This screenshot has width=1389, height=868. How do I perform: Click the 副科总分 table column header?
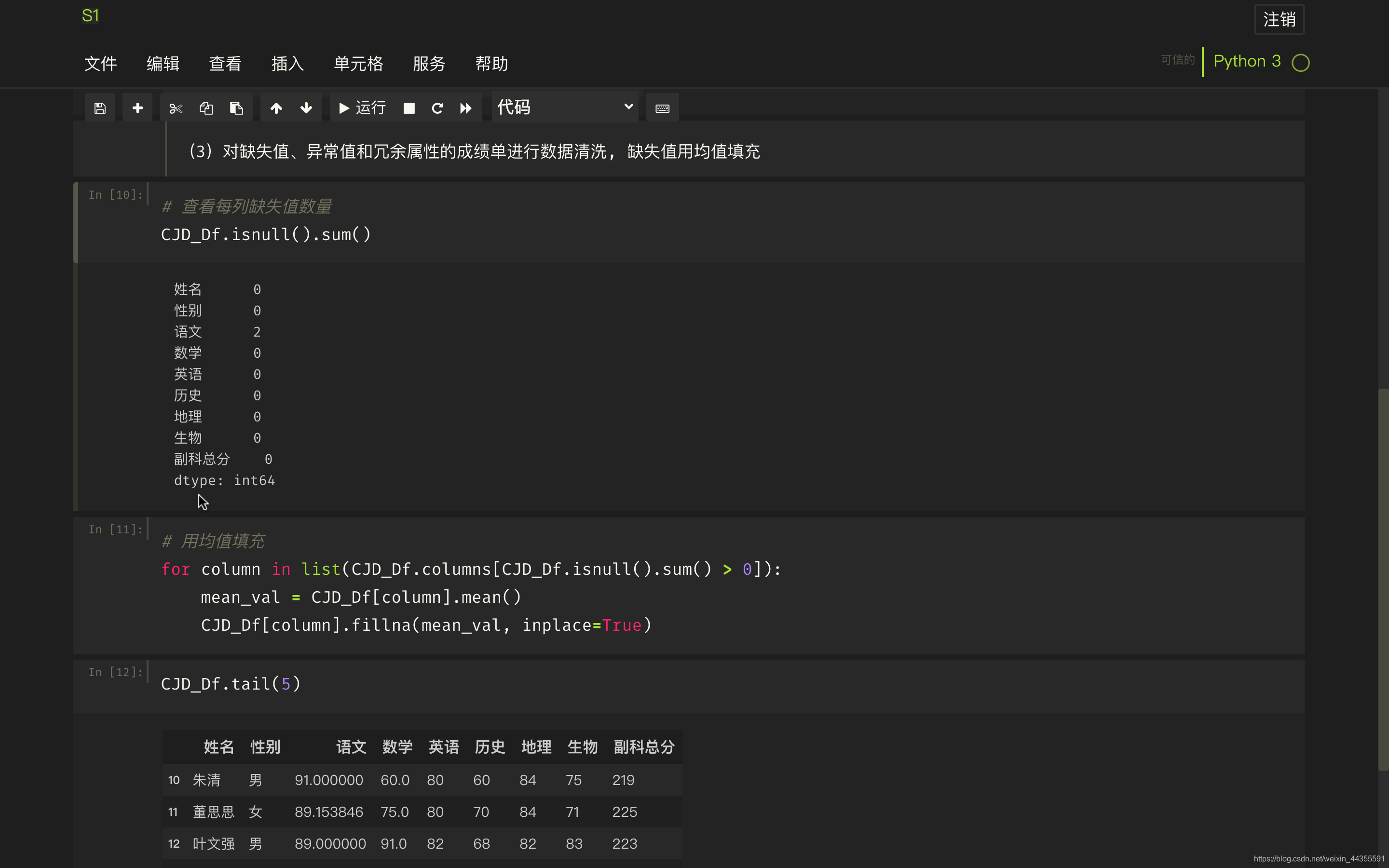tap(644, 747)
